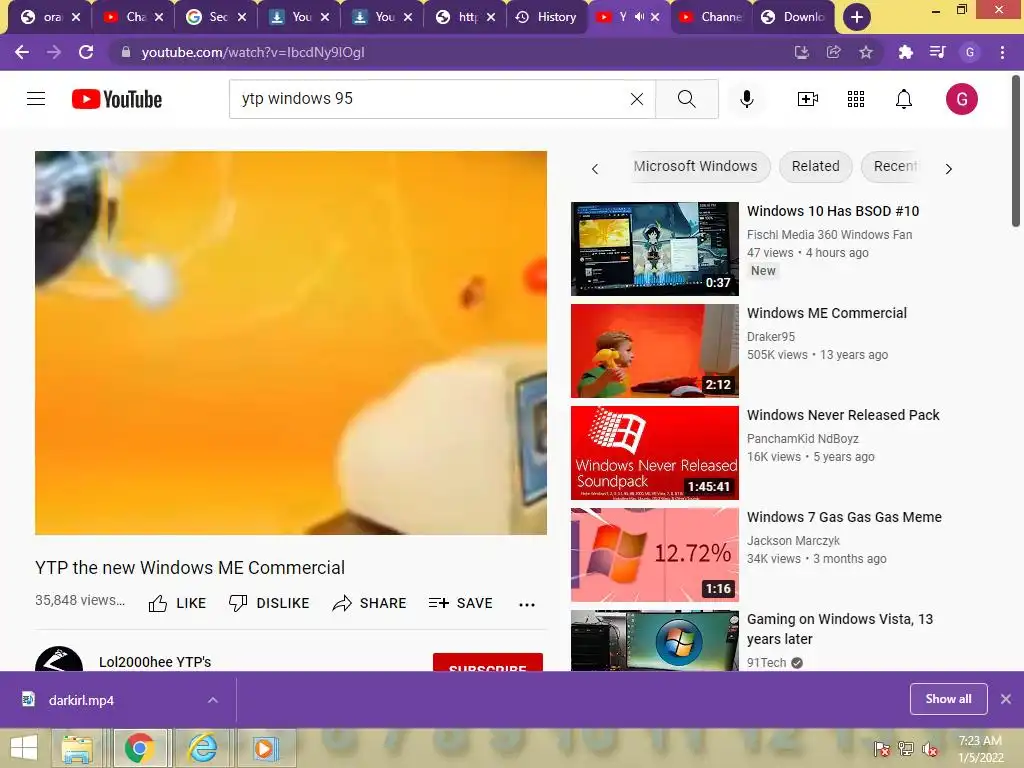Open the account avatar G on YouTube

(962, 99)
